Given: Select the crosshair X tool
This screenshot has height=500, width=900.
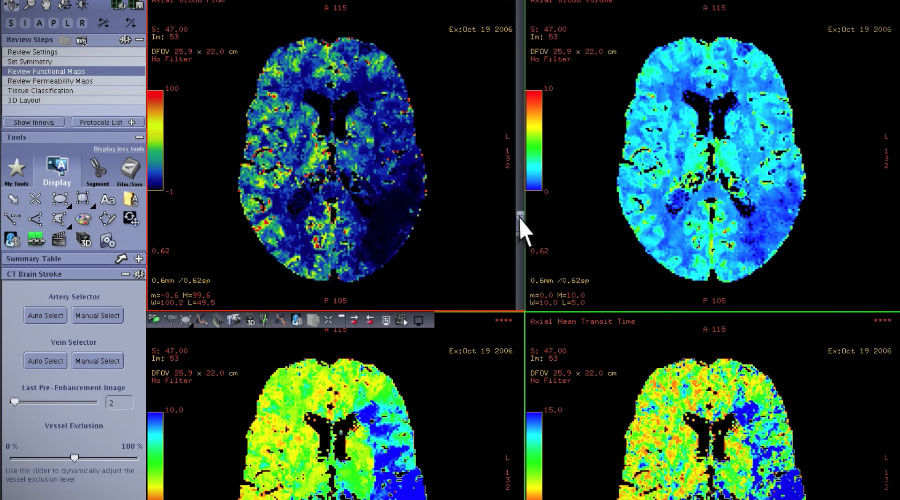Looking at the screenshot, I should click(x=36, y=199).
